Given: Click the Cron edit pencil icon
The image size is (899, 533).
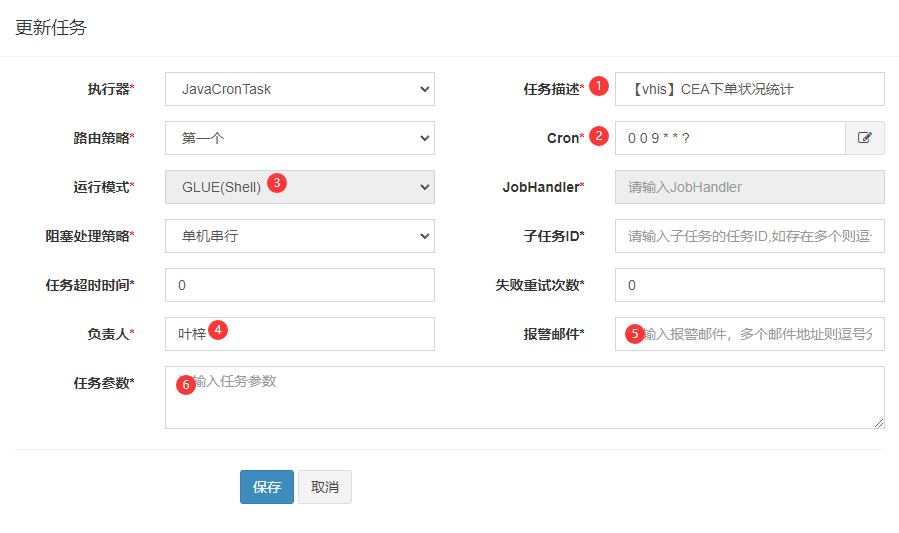Looking at the screenshot, I should (865, 138).
